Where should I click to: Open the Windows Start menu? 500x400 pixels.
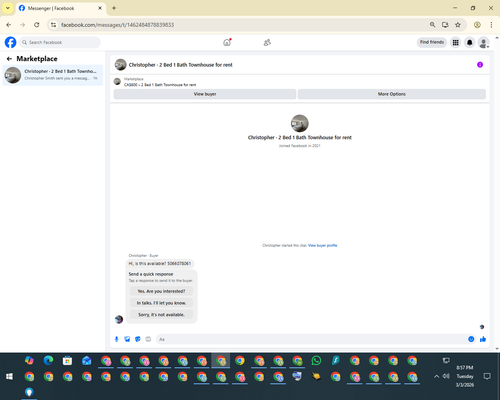click(x=9, y=376)
